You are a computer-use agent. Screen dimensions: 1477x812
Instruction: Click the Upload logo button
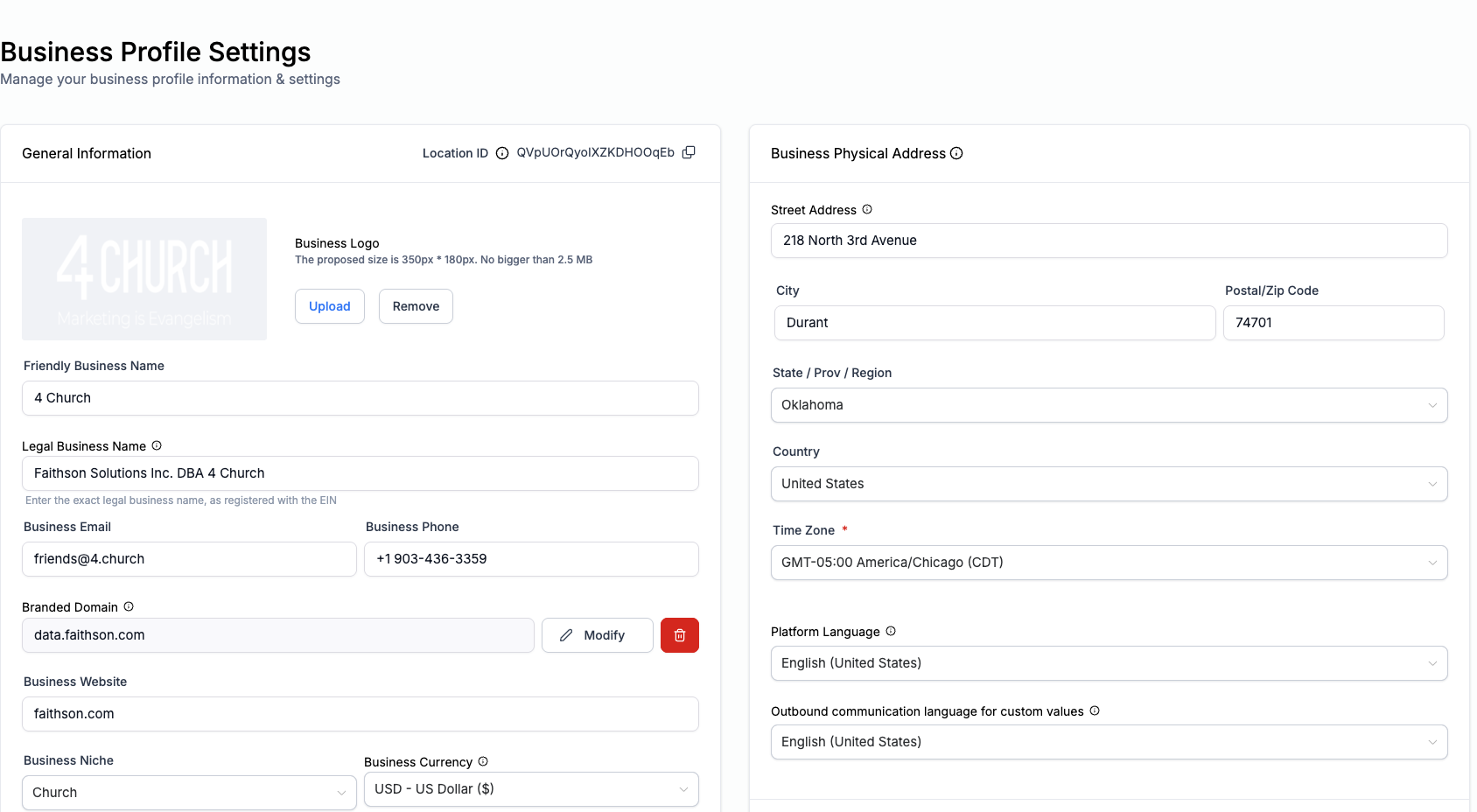[x=330, y=306]
